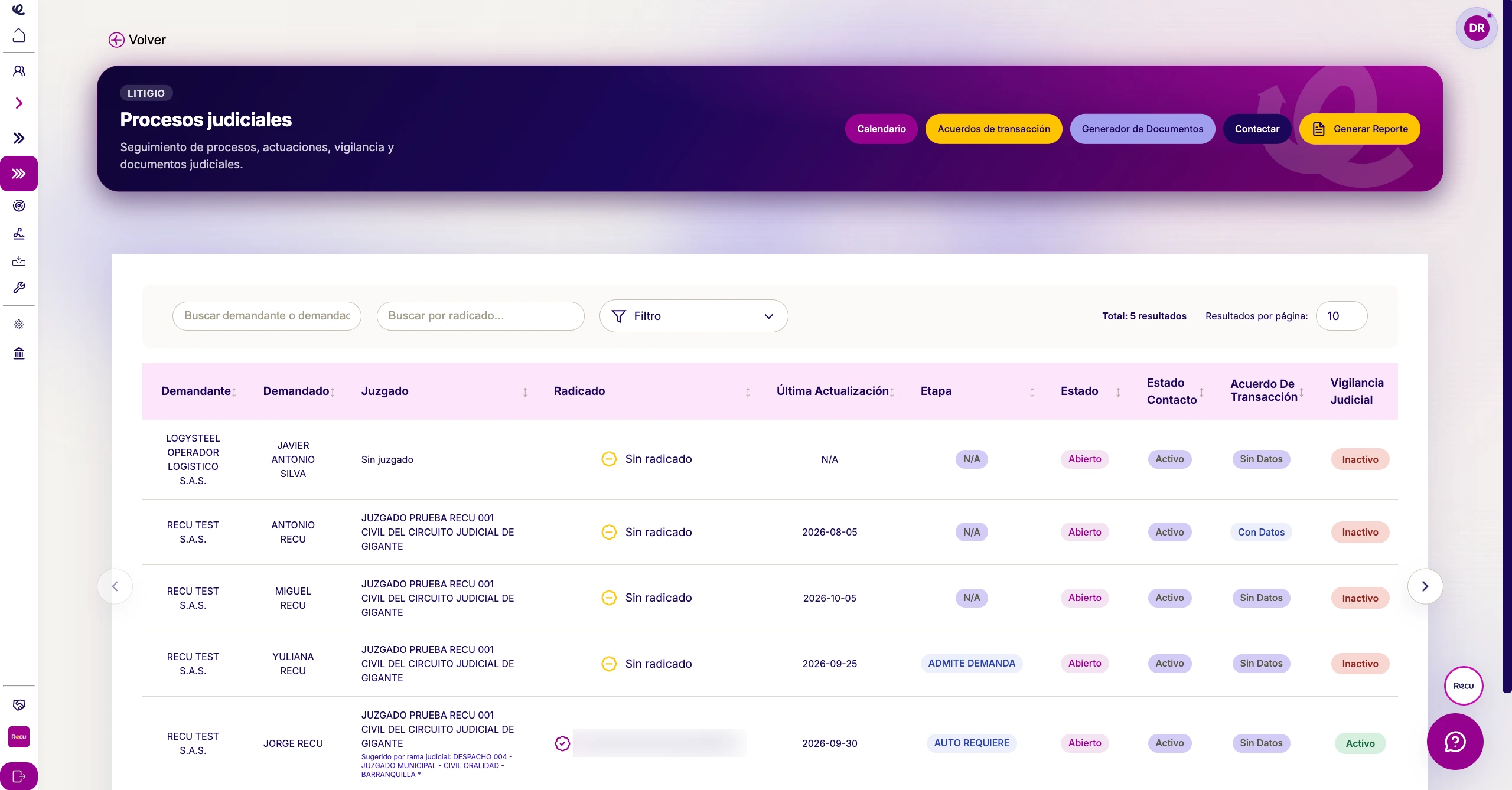Open the home icon in sidebar
Screen dimensions: 1512x790
[x=19, y=35]
